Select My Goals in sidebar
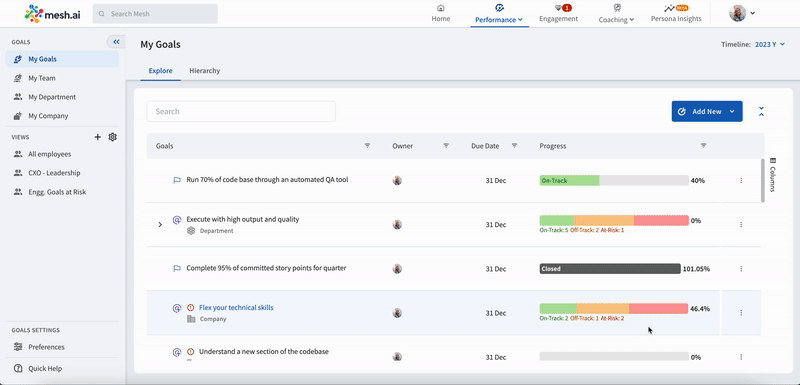 [x=62, y=59]
